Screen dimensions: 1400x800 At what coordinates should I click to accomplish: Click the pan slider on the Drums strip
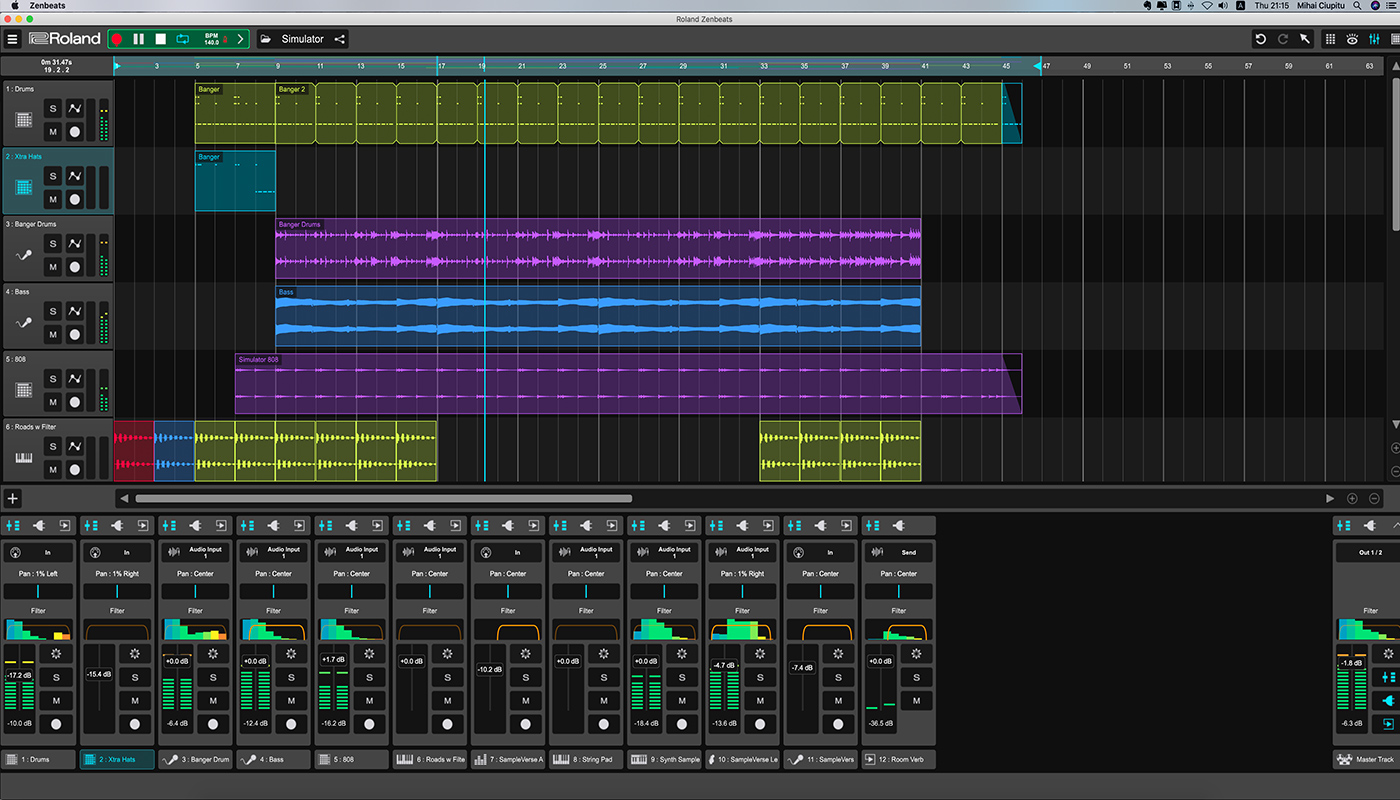coord(39,592)
